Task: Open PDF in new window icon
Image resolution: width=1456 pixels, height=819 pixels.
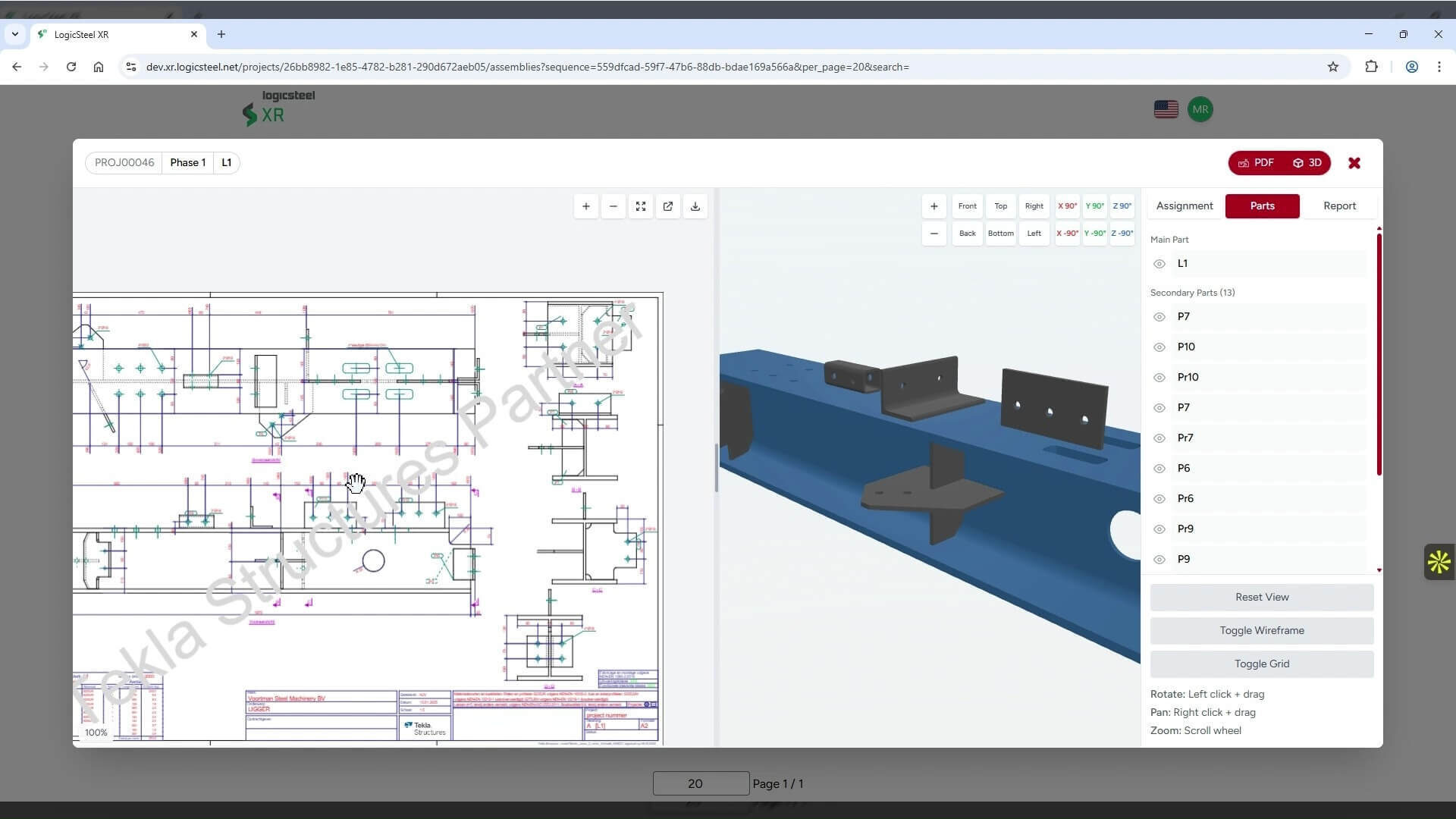Action: [668, 206]
